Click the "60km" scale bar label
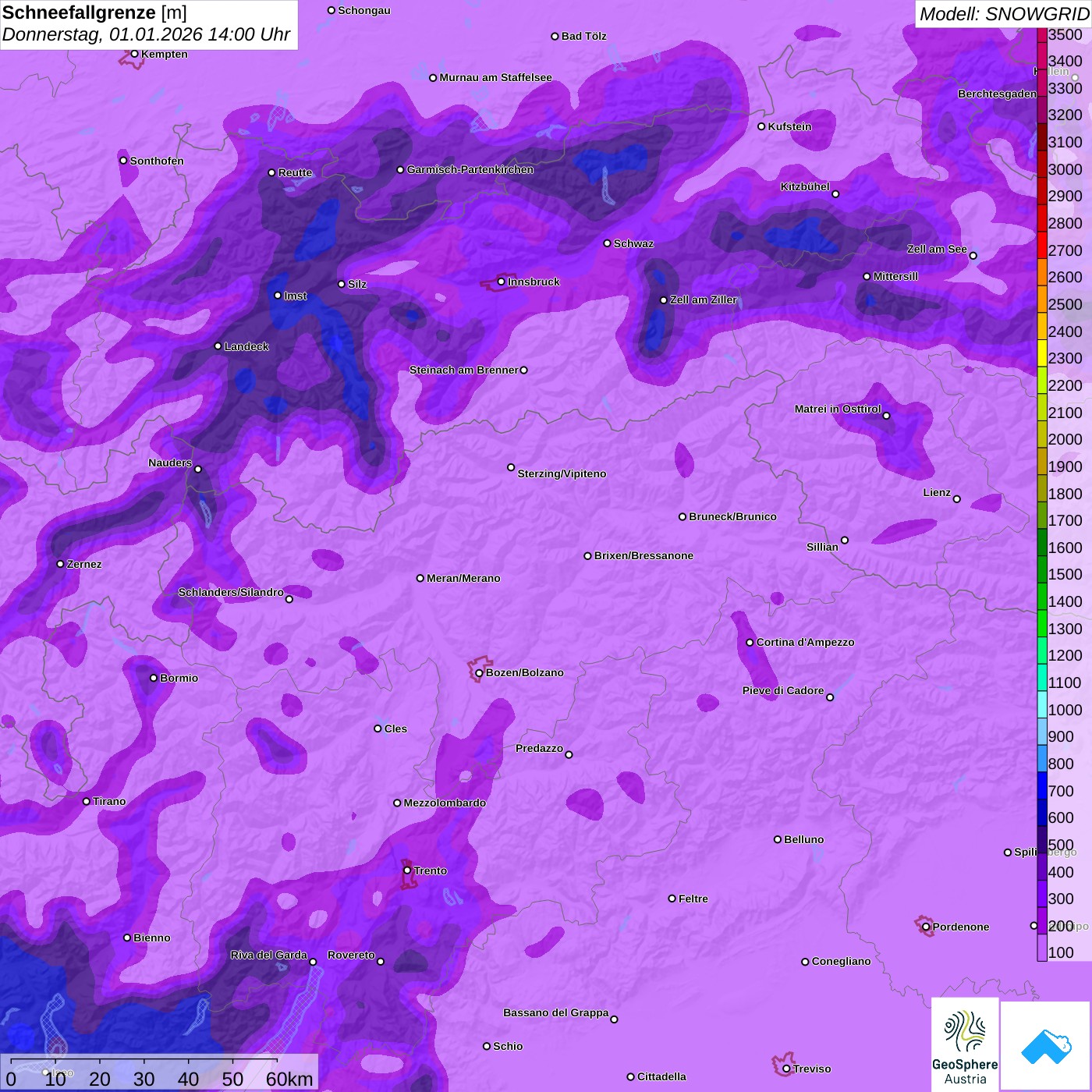This screenshot has height=1092, width=1092. click(x=289, y=1079)
